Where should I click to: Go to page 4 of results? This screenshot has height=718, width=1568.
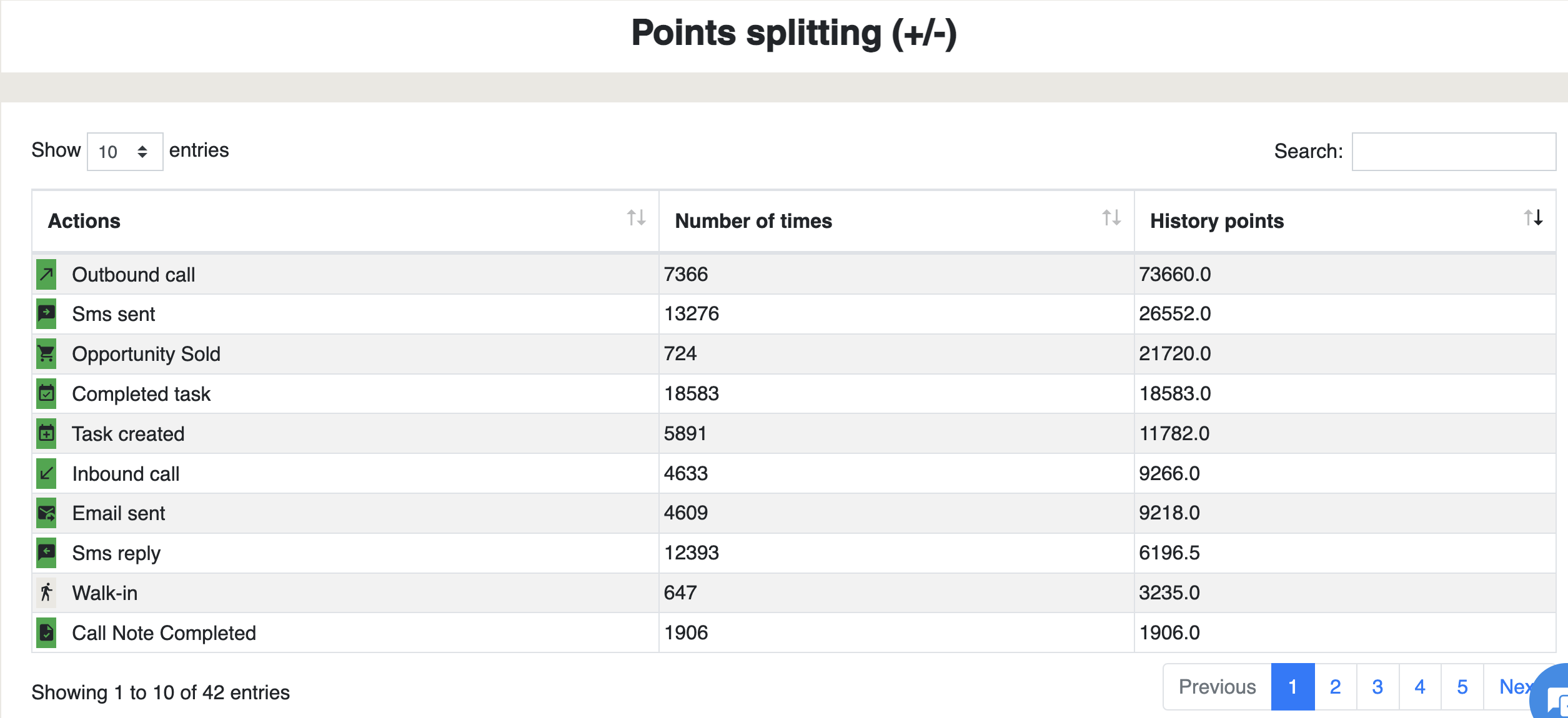[1420, 687]
